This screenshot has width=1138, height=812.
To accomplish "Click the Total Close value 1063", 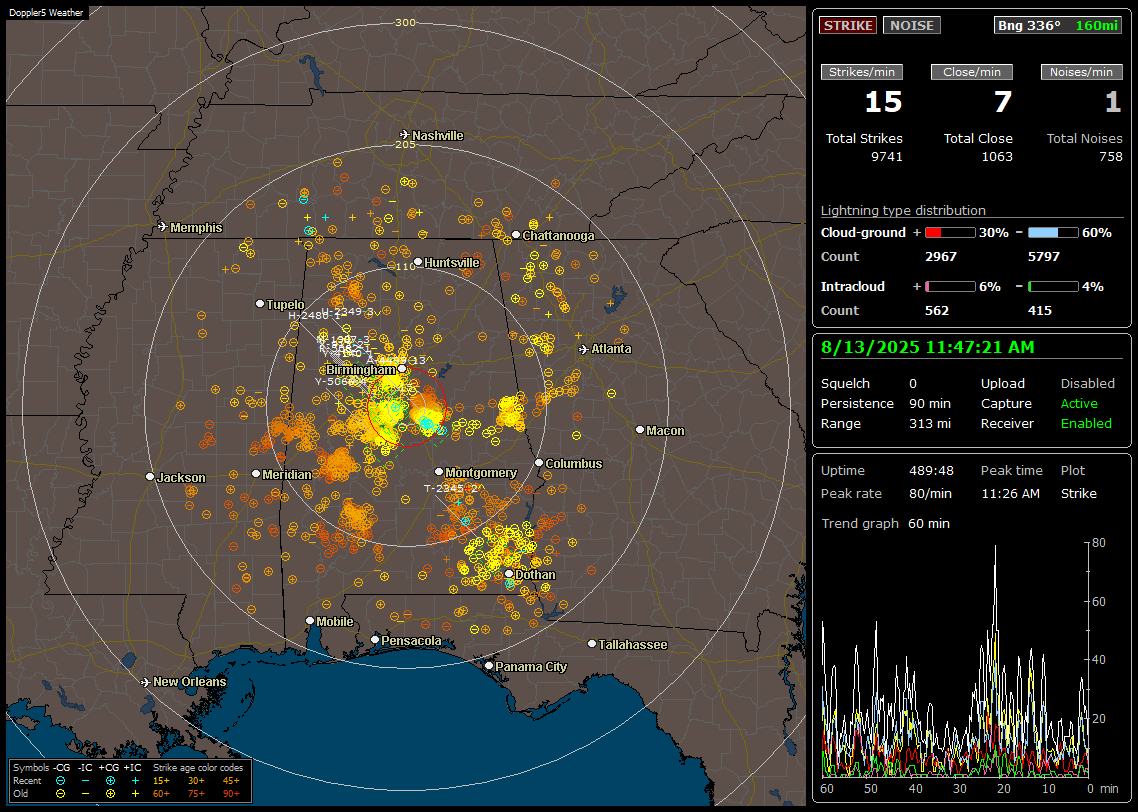I will [996, 157].
